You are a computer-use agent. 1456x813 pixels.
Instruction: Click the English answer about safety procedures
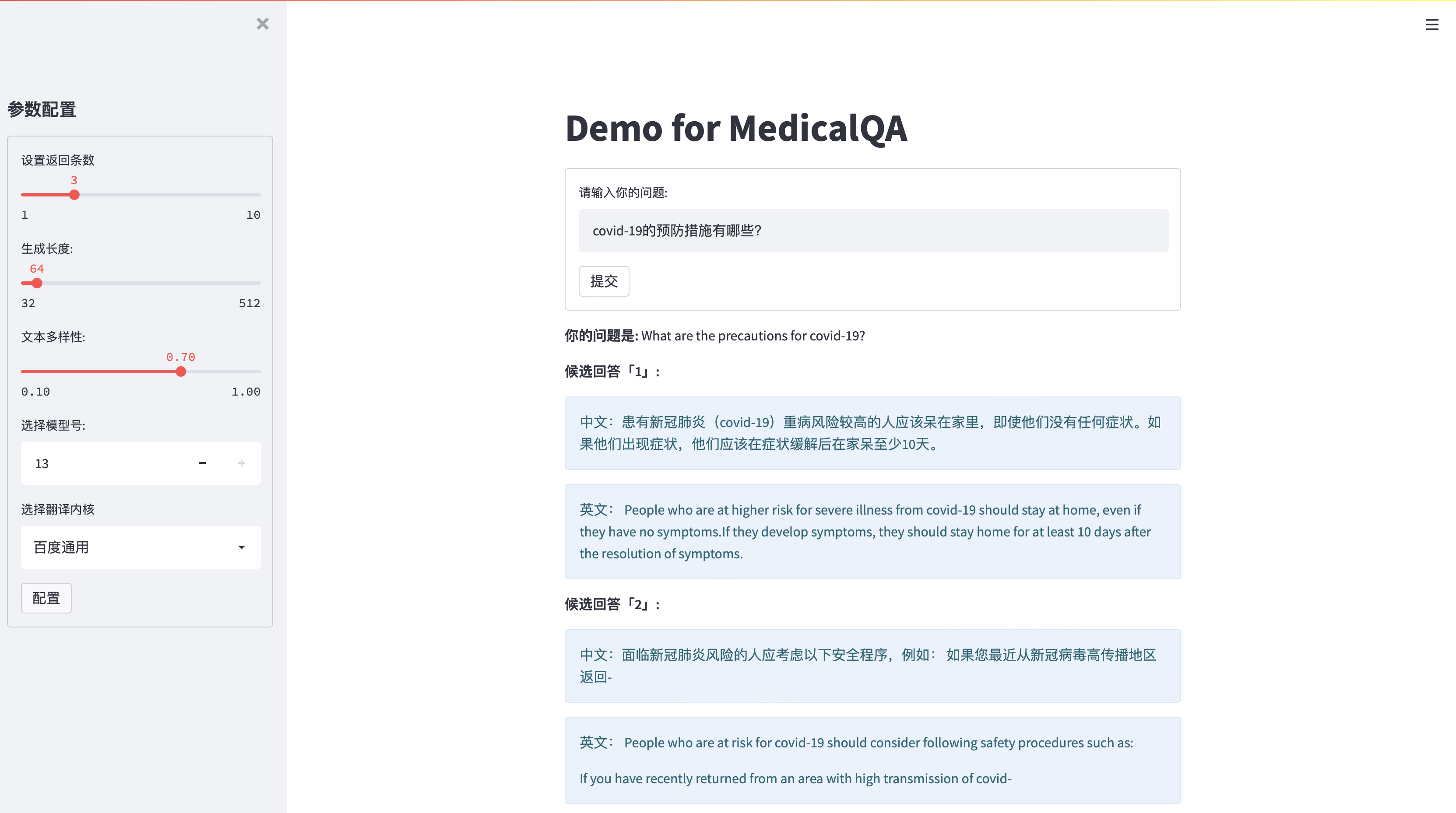pos(872,760)
